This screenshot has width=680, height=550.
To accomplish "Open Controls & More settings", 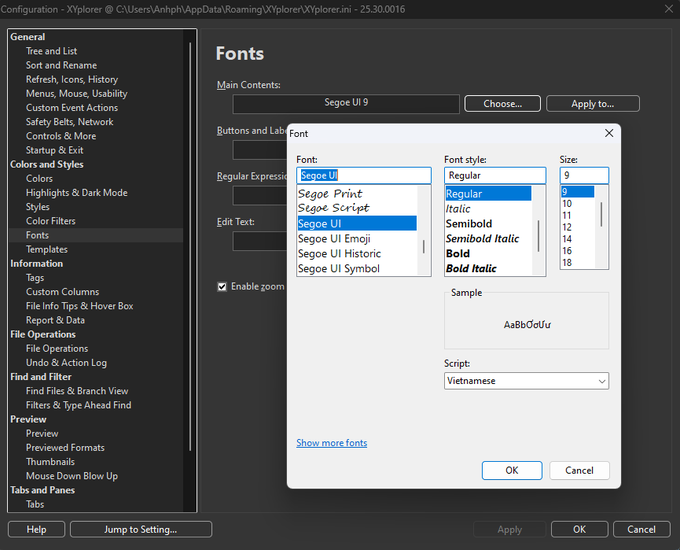I will click(61, 136).
